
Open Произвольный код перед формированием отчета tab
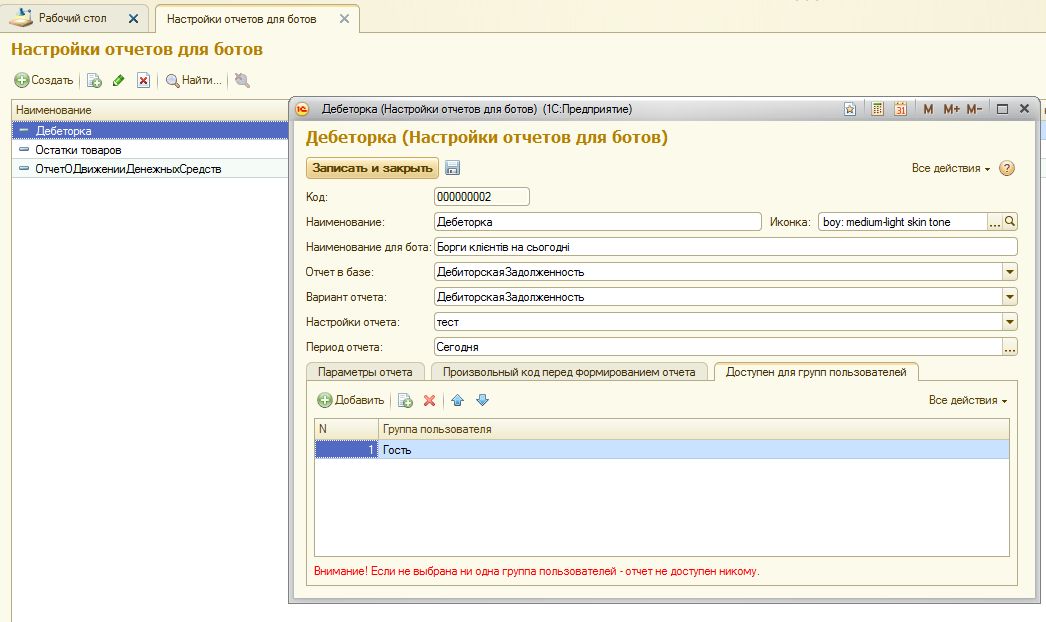coord(569,372)
